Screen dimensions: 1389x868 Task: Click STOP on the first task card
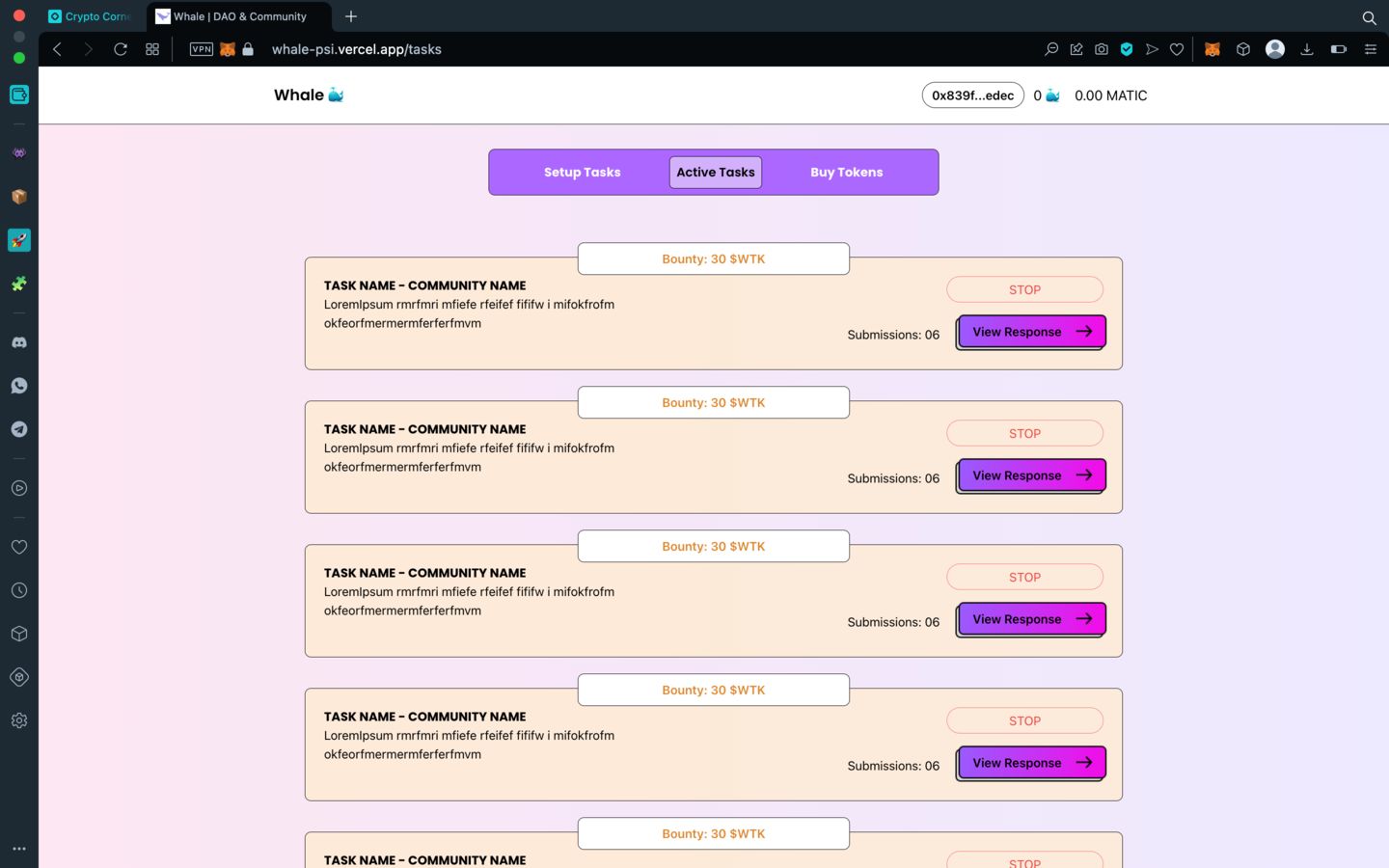(1024, 289)
